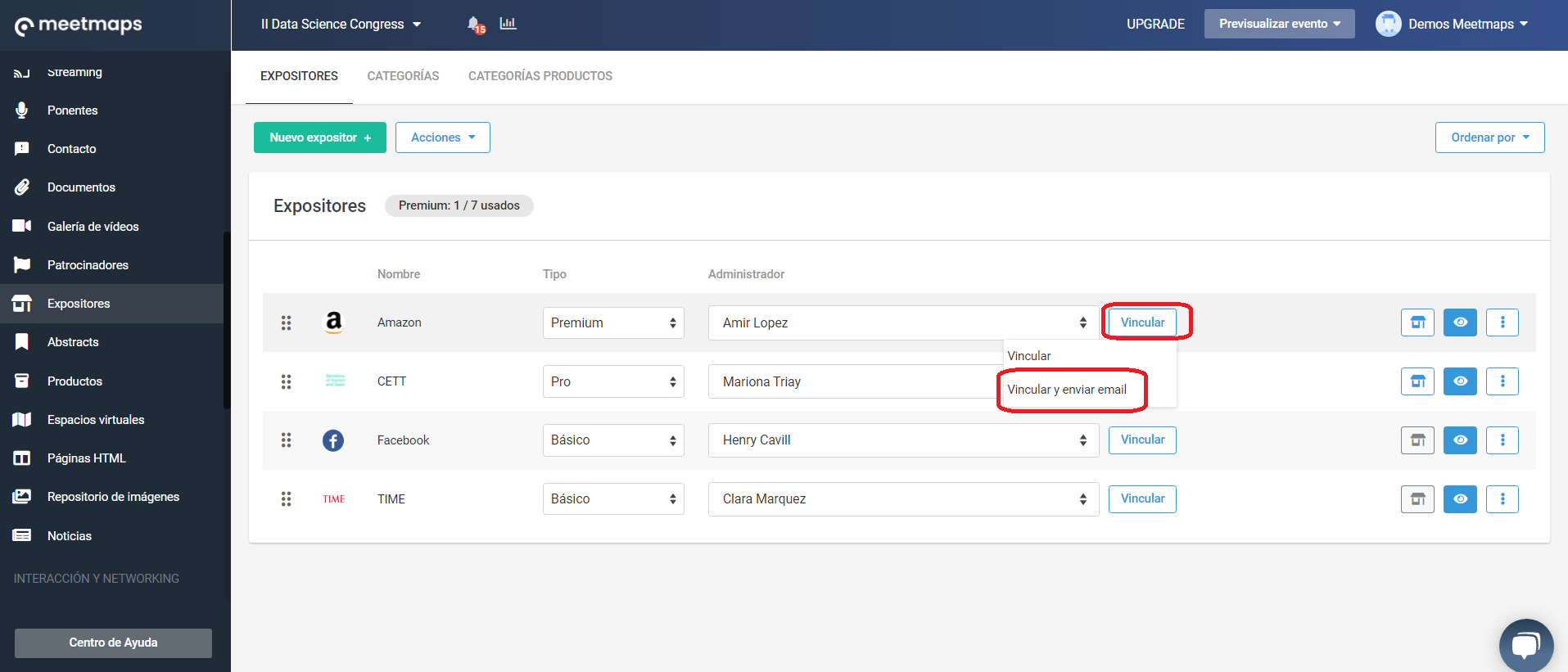Open Facebook's Básico type dropdown
Screen dimensions: 1568x672
coord(613,440)
